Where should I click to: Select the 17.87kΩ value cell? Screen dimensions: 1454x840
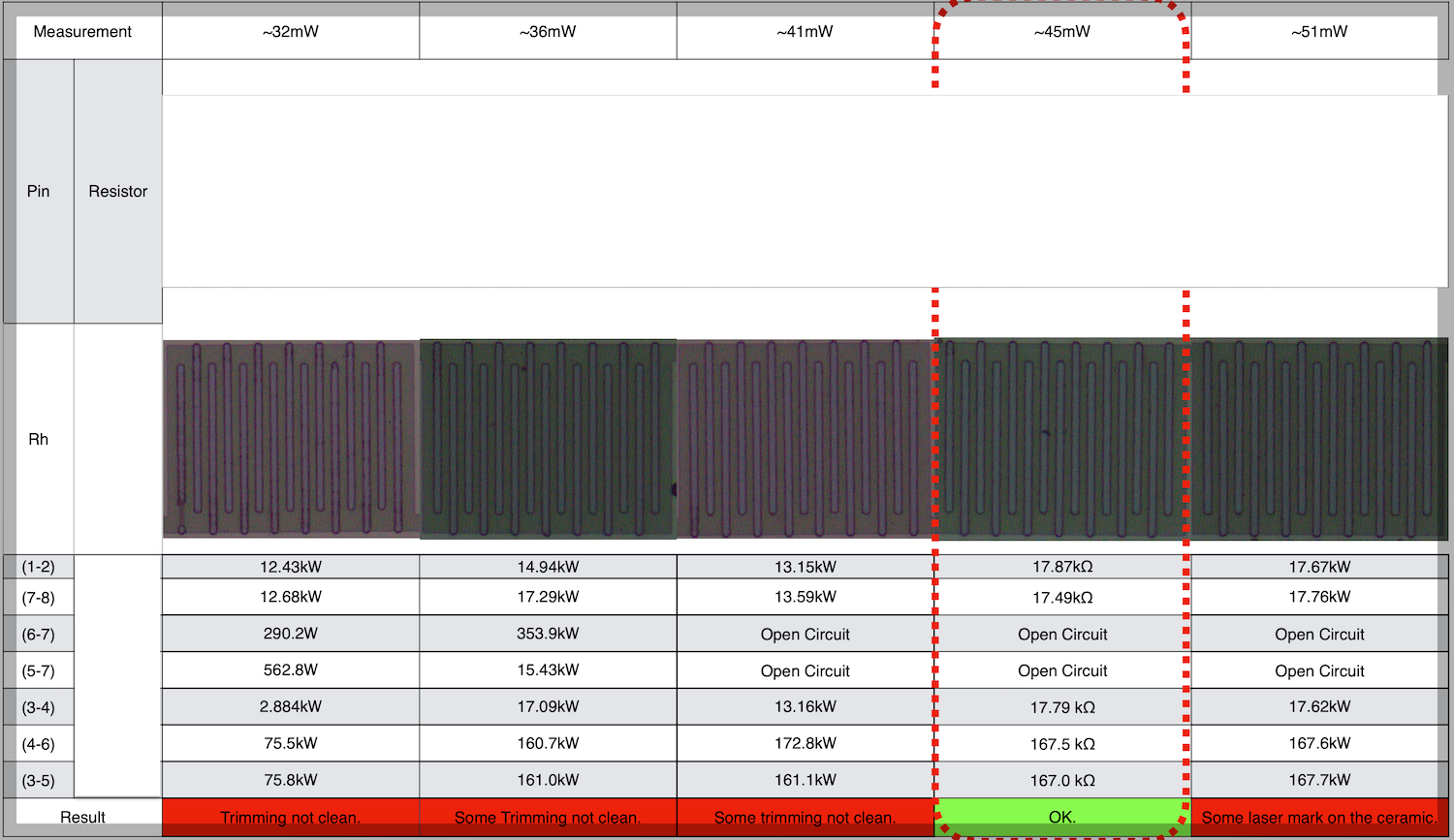coord(1061,567)
